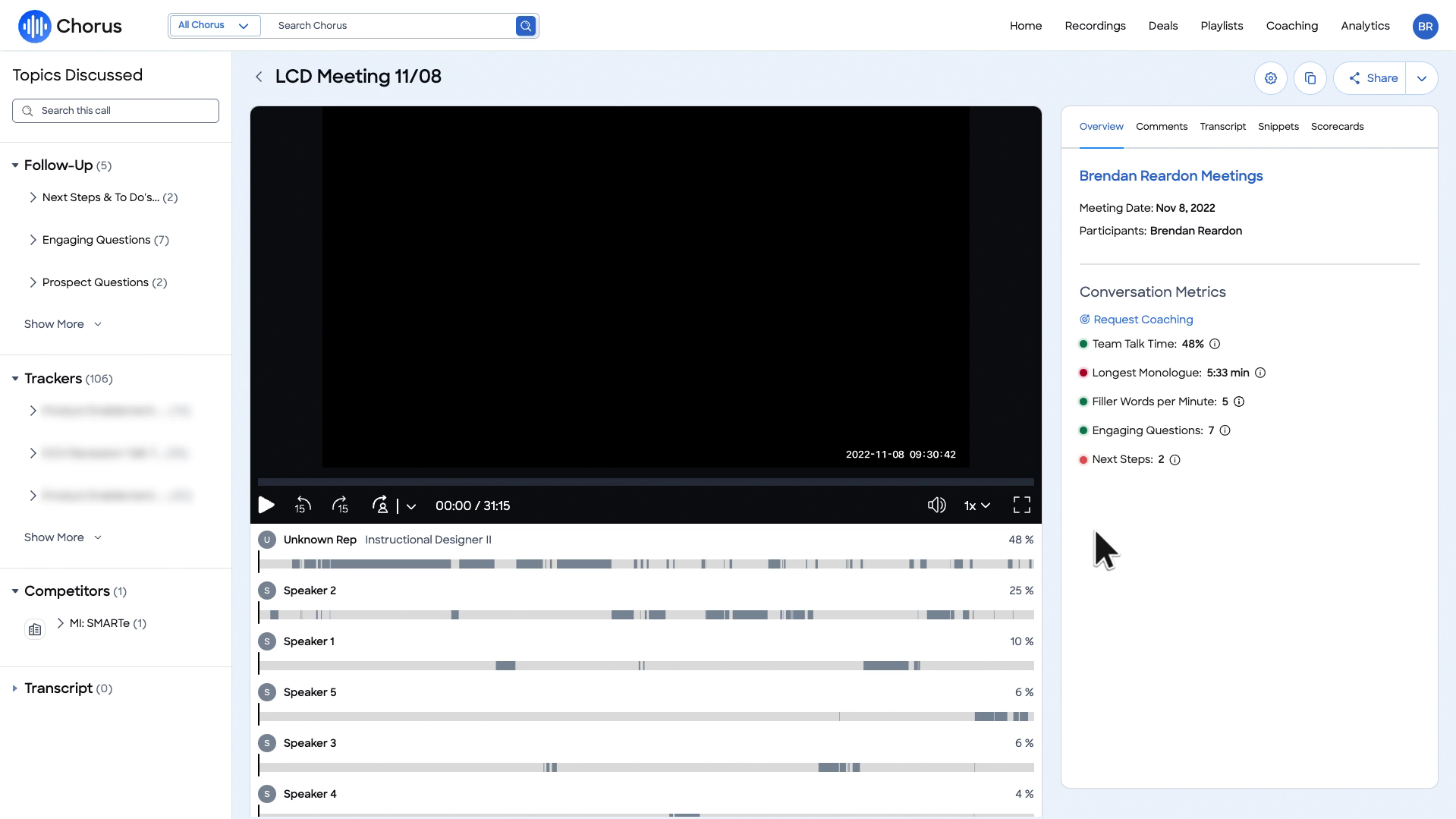Click Speaker 1 talk timeline track

coord(646,666)
